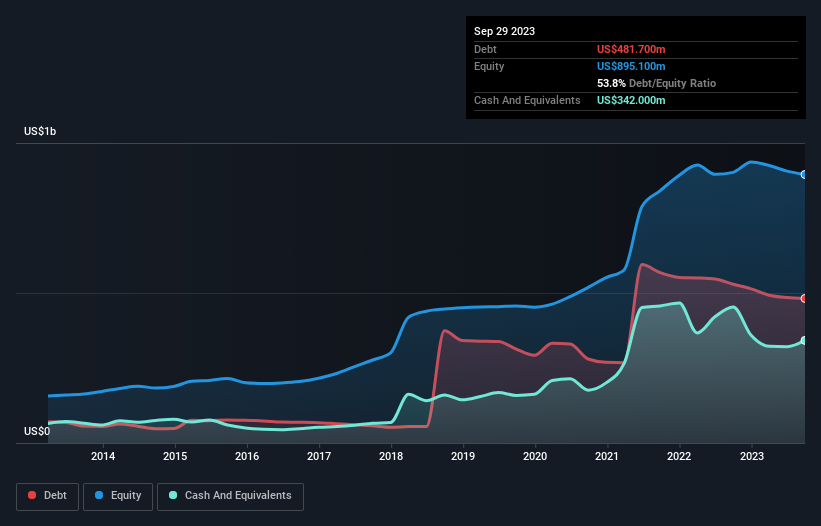This screenshot has height=526, width=821.
Task: Click the 2023 x-axis label
Action: tap(752, 456)
